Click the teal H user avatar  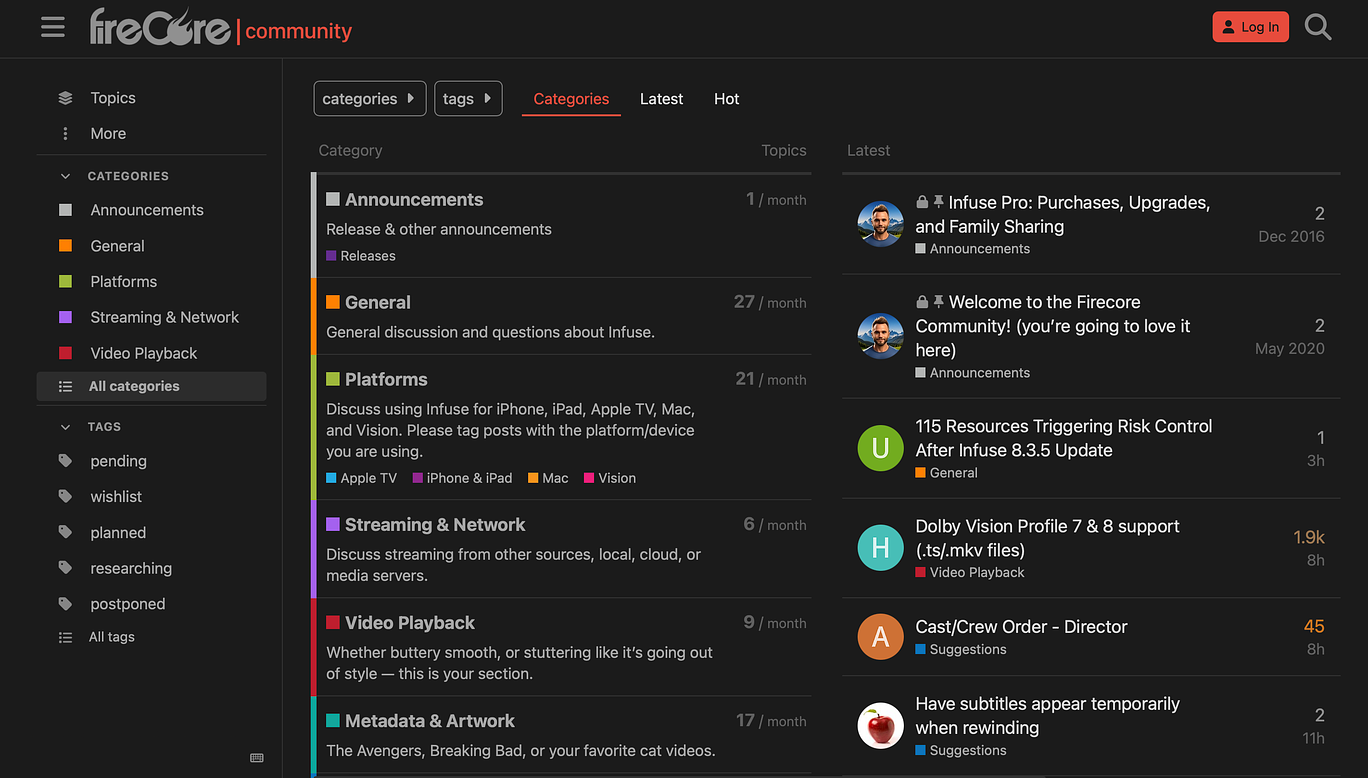tap(880, 548)
